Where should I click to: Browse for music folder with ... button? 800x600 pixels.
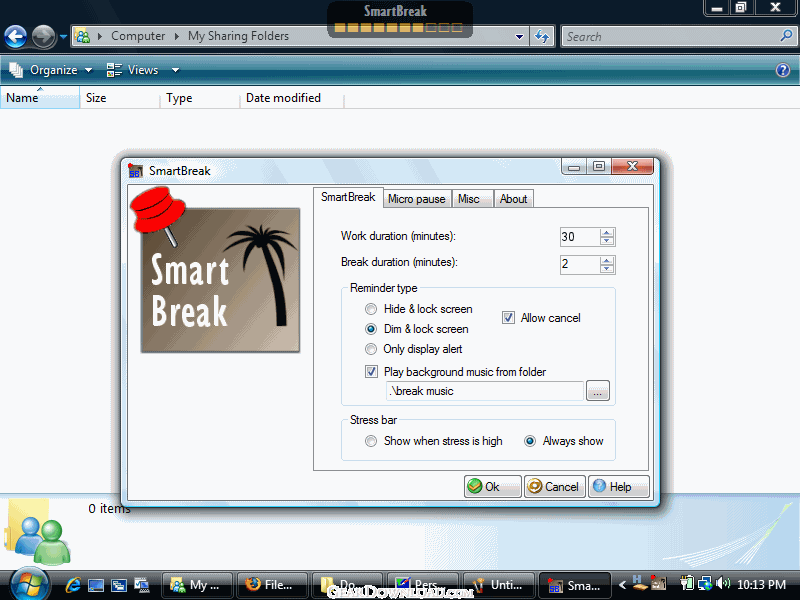[597, 391]
